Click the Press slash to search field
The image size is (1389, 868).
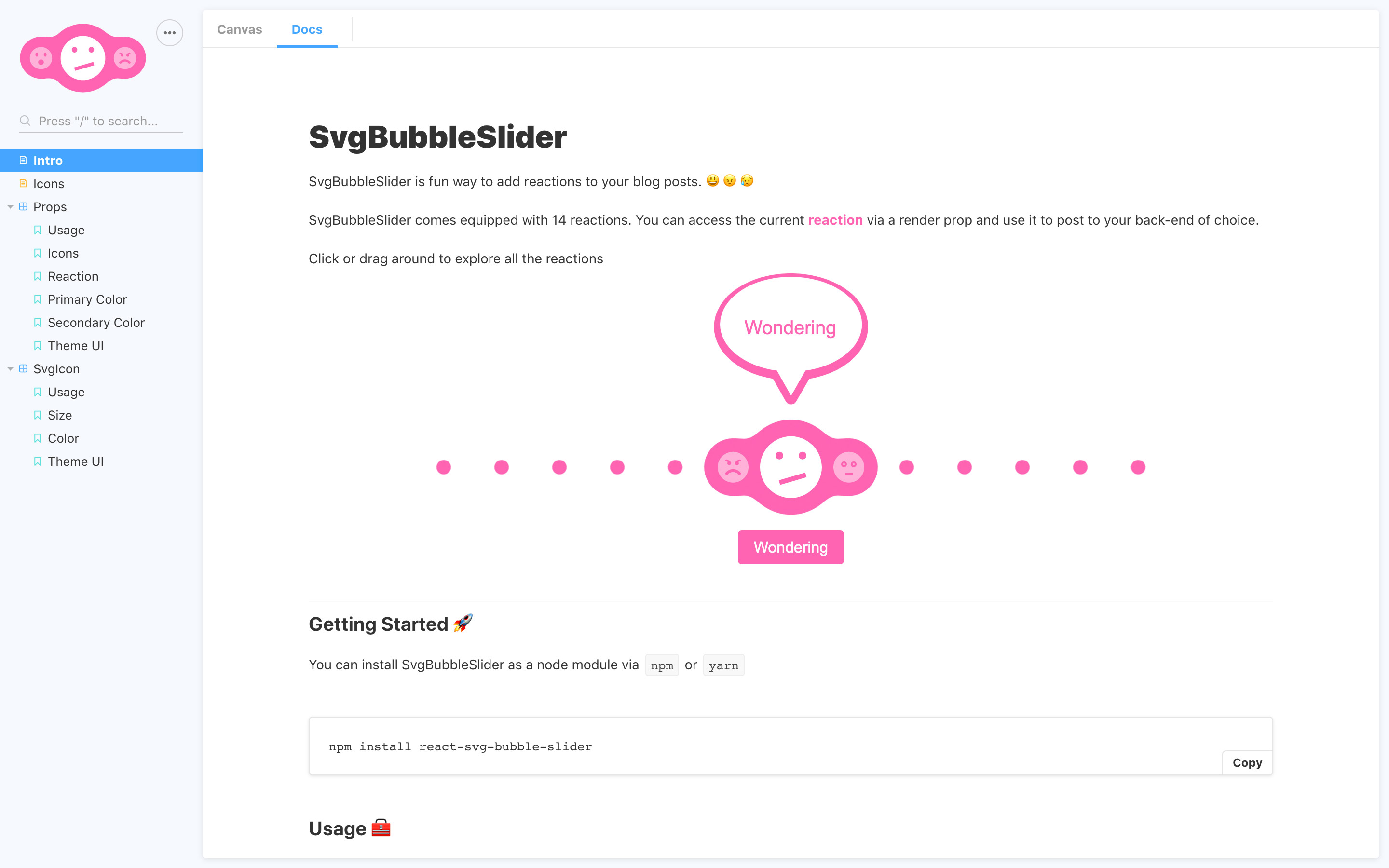tap(100, 120)
